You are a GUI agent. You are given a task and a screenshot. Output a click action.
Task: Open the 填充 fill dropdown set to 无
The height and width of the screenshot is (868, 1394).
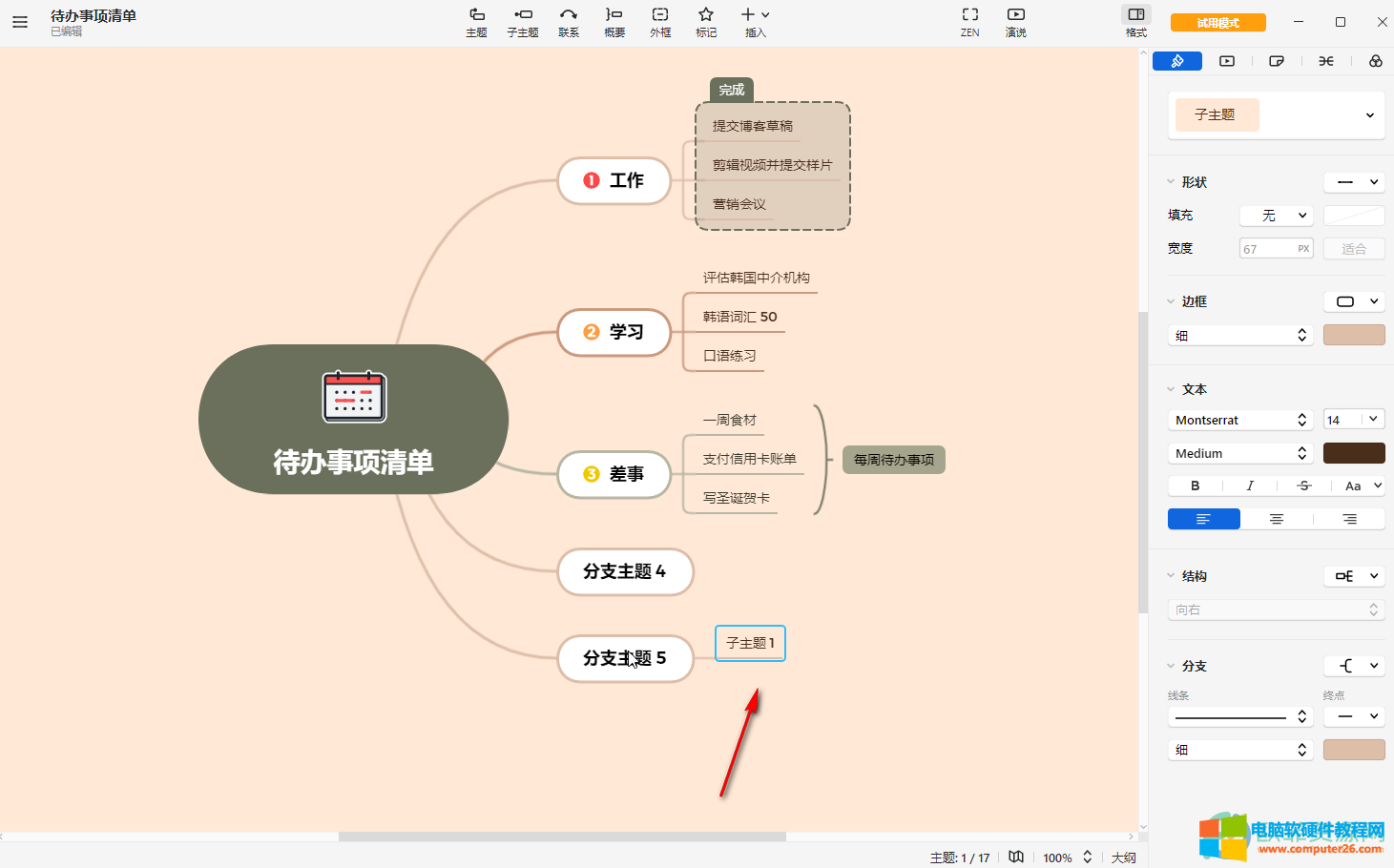tap(1277, 216)
